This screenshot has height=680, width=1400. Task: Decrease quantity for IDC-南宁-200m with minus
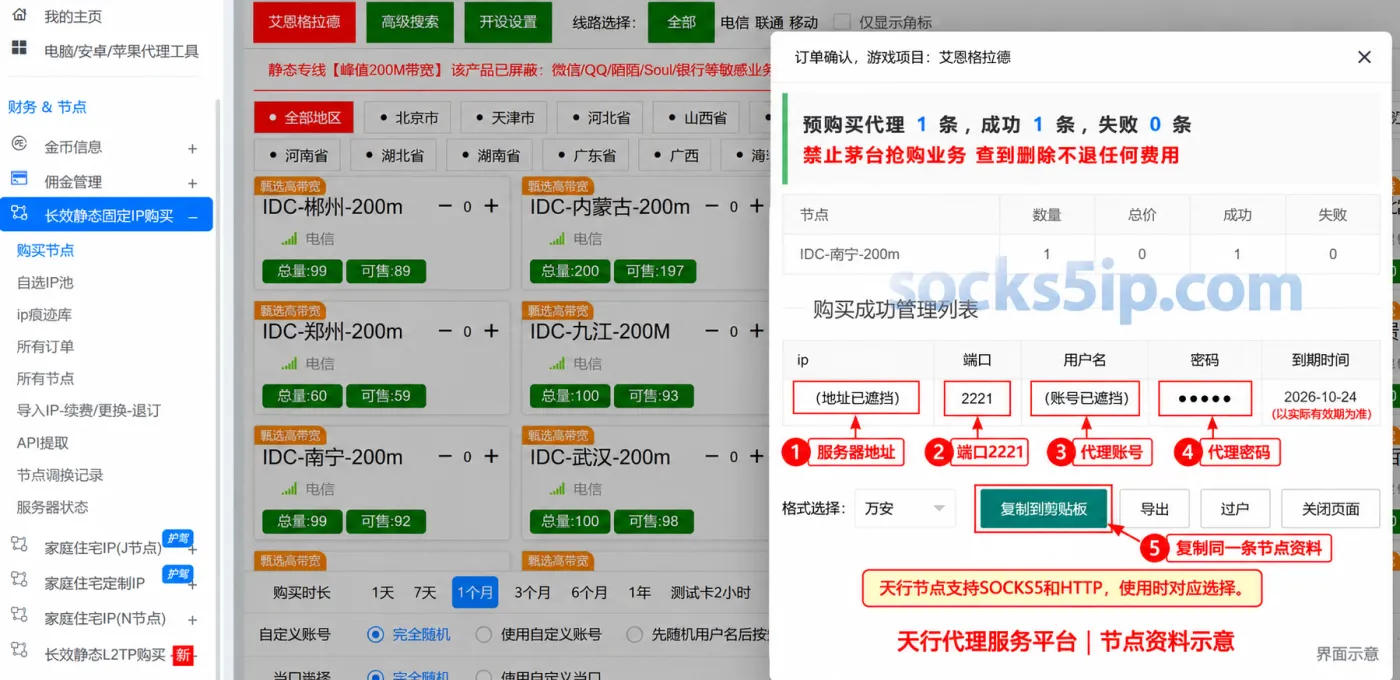(x=446, y=456)
